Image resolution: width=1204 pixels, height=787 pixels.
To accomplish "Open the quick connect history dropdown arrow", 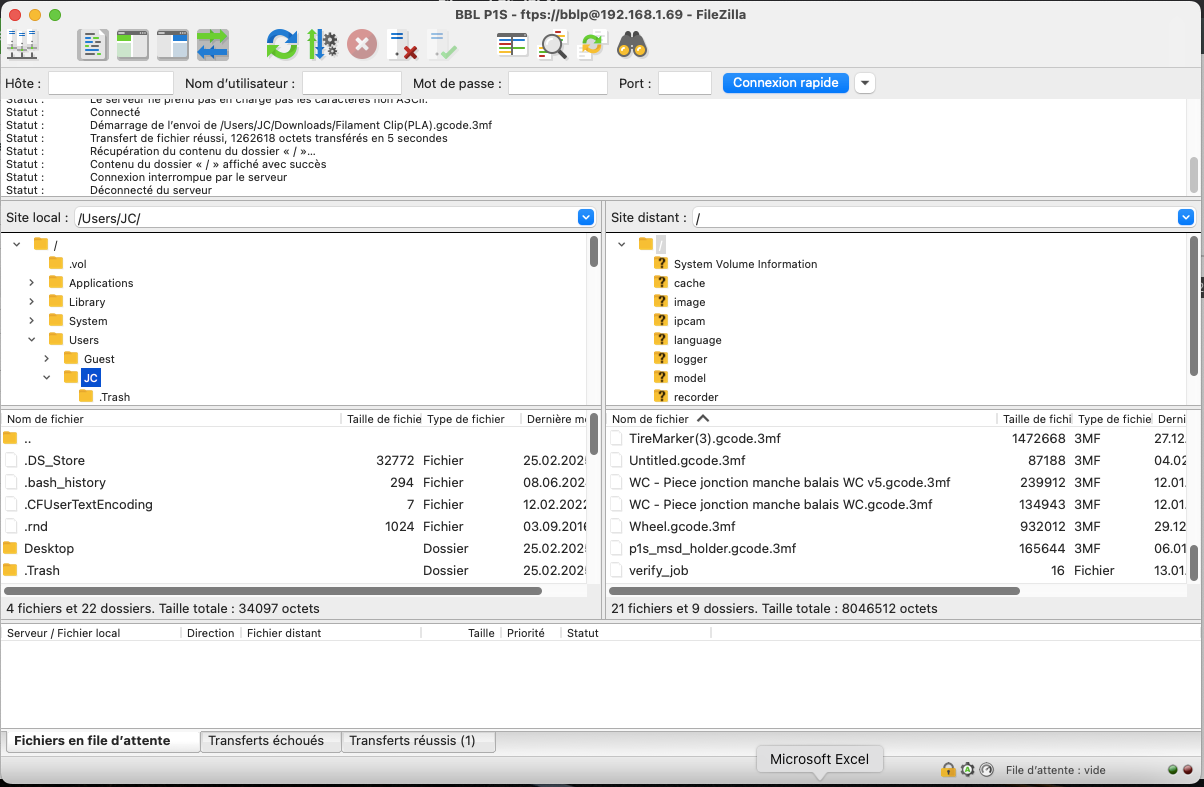I will (865, 83).
